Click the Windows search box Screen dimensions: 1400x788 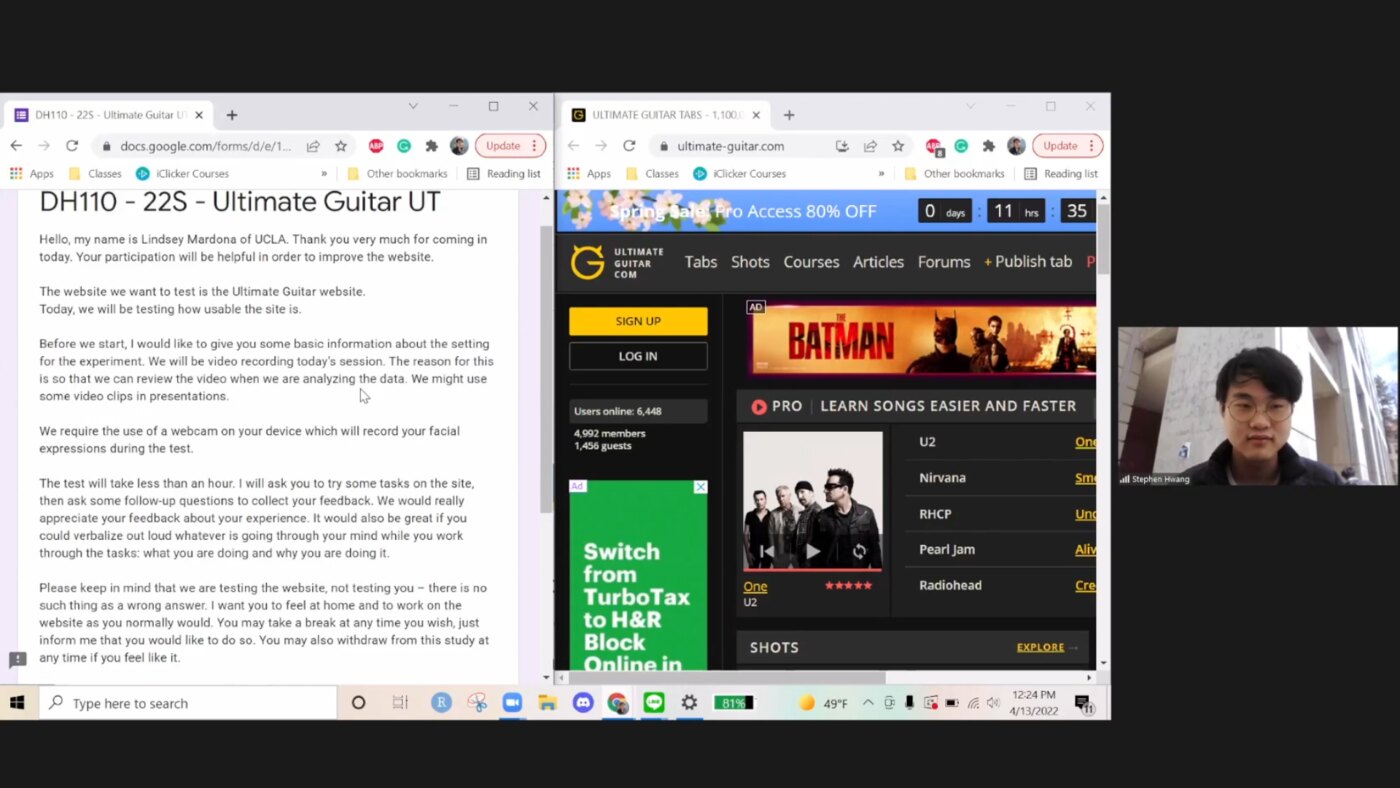[188, 703]
